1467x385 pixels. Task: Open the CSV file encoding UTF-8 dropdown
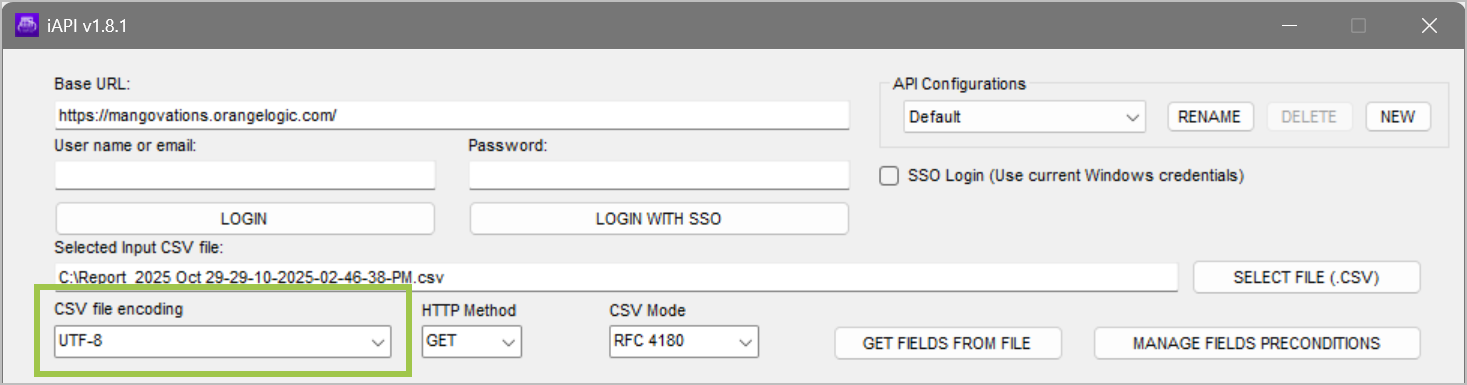coord(222,342)
